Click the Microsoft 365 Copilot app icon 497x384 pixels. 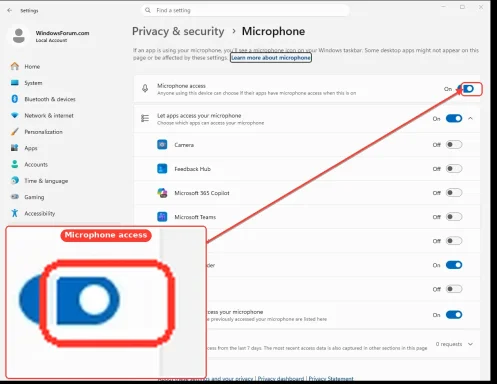click(162, 193)
